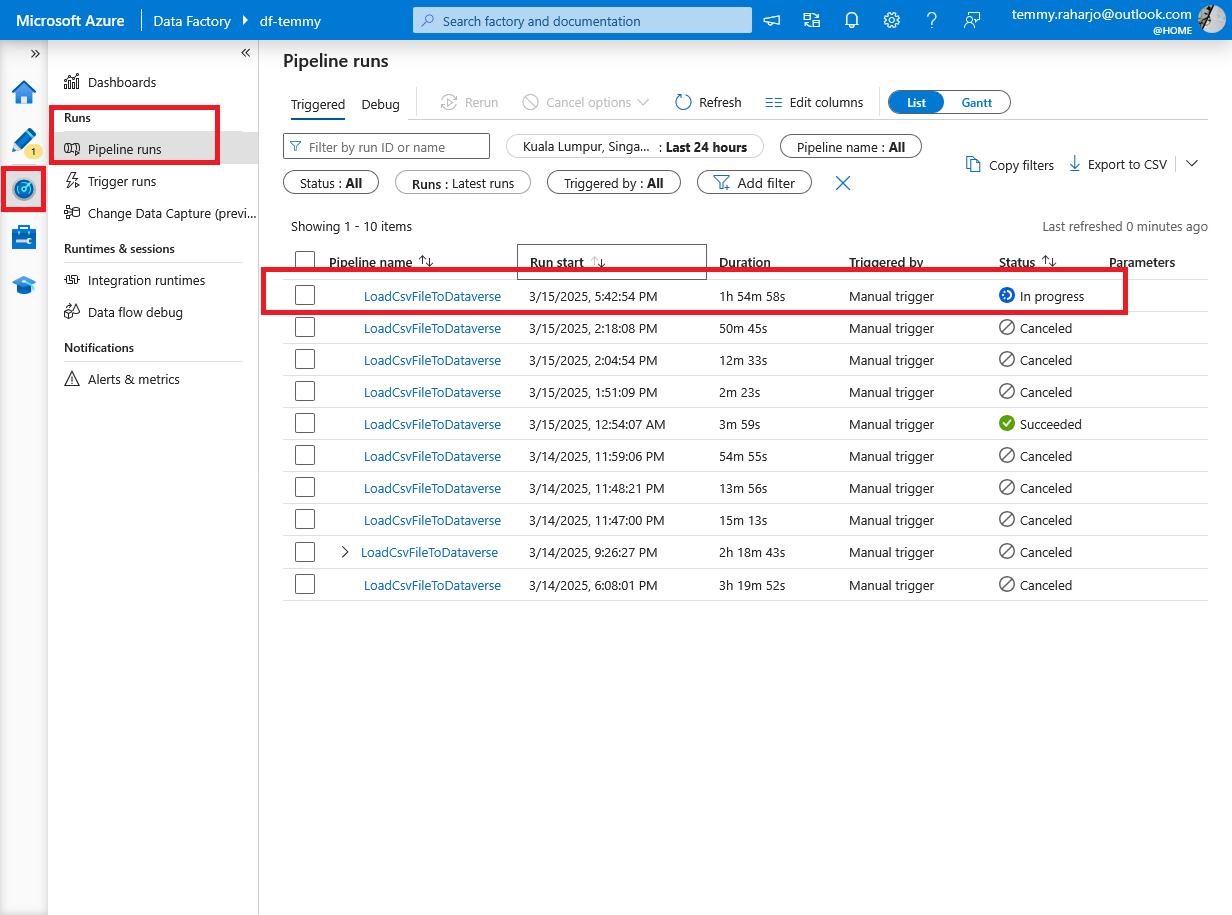Screen dimensions: 1232x915
Task: Open the Status filter pill
Action: [x=331, y=183]
